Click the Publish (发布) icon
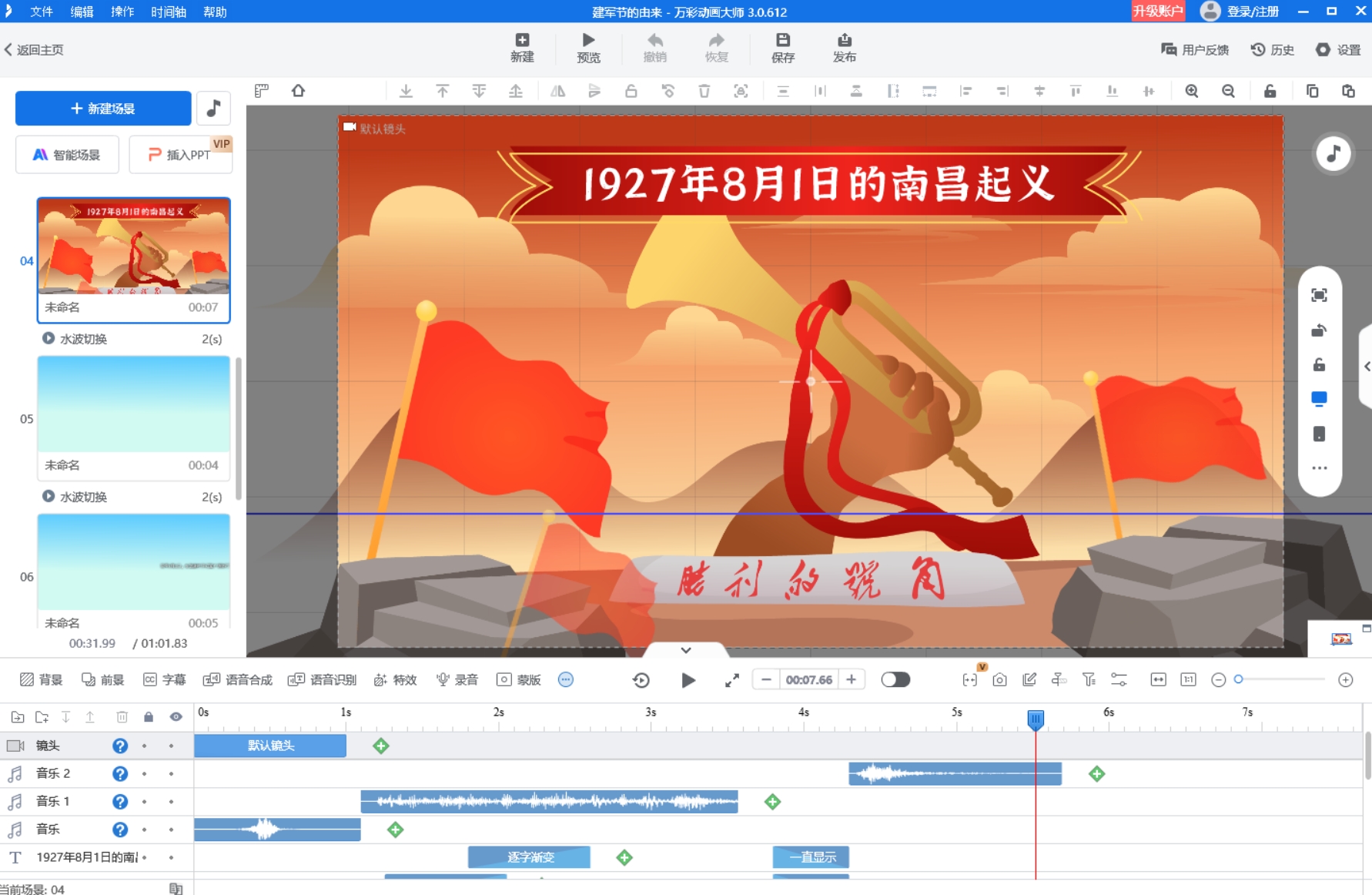The height and width of the screenshot is (895, 1372). (844, 40)
